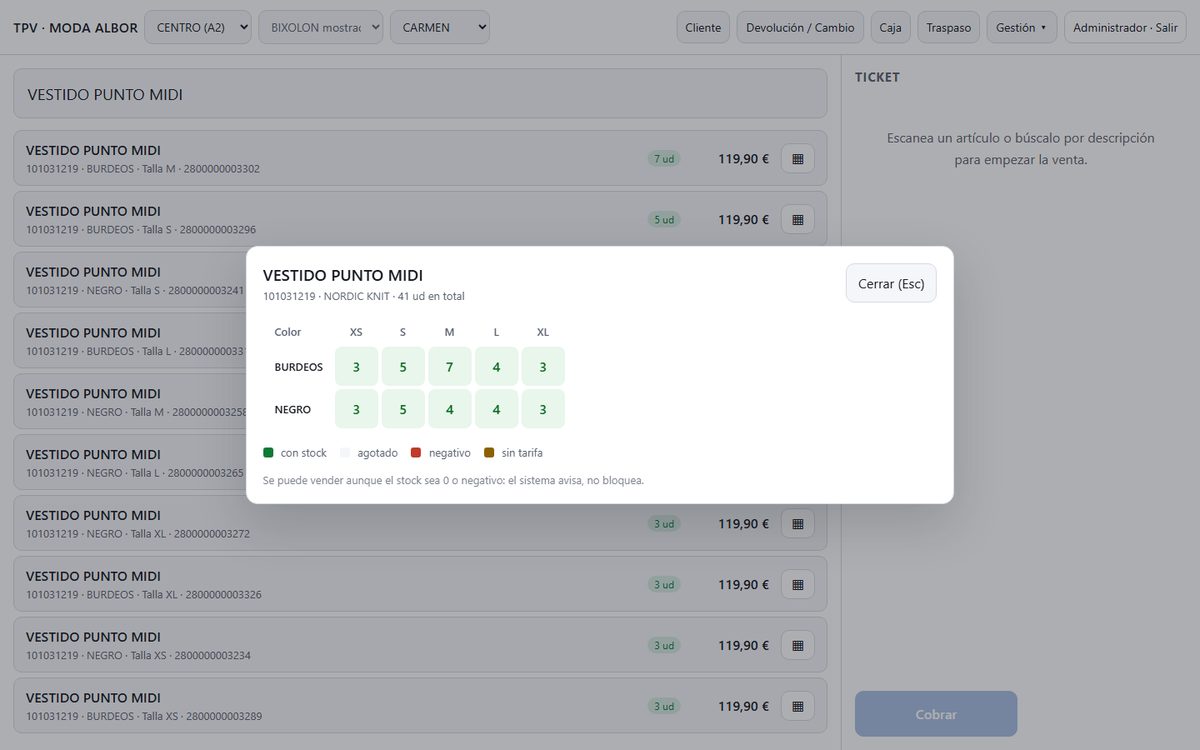Click the Devolución / Cambio button
Screen dimensions: 1200x750
[x=801, y=27]
